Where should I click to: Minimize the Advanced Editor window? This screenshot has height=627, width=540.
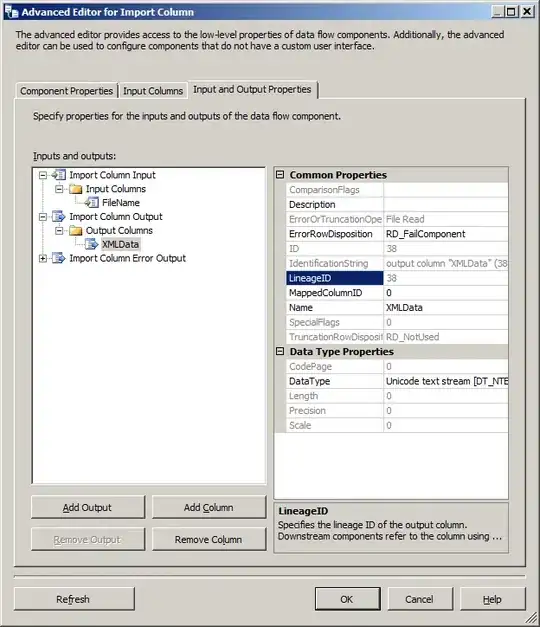pyautogui.click(x=498, y=11)
